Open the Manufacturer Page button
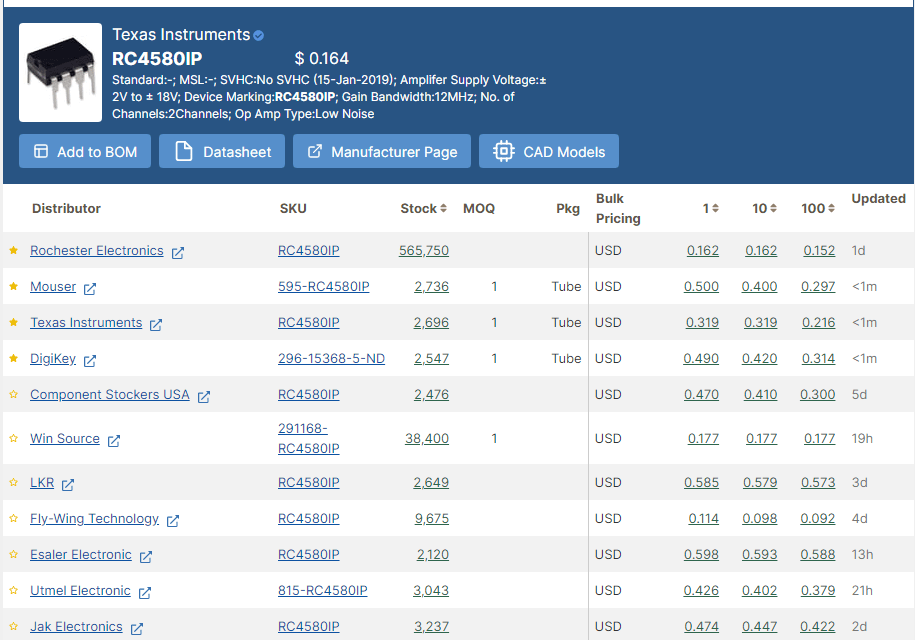Image resolution: width=915 pixels, height=640 pixels. coord(382,151)
